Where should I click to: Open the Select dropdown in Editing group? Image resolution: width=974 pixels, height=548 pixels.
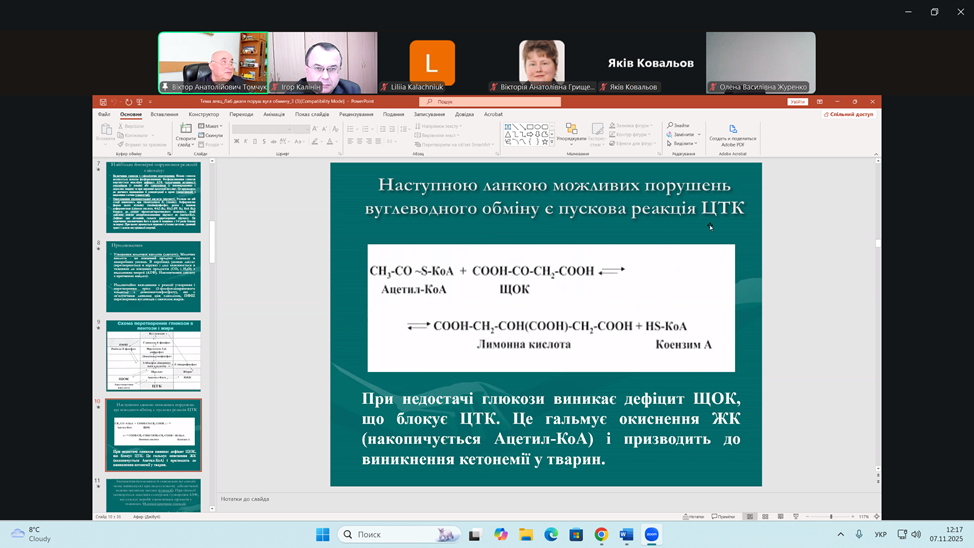(x=683, y=143)
